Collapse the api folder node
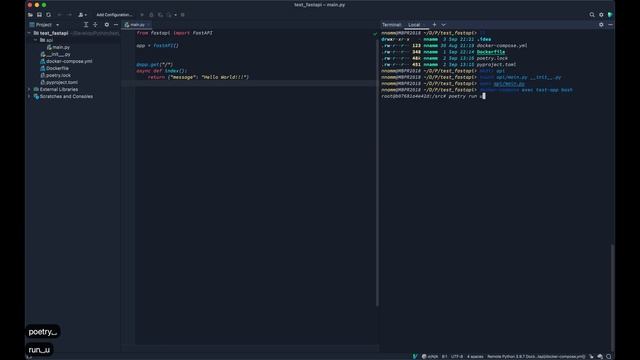The image size is (640, 360). coord(36,40)
